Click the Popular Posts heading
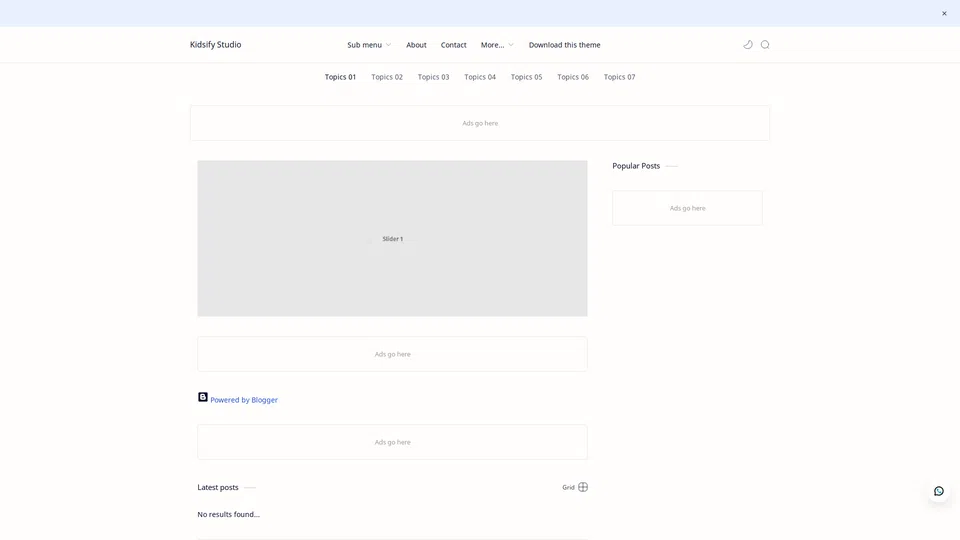960x540 pixels. point(636,166)
